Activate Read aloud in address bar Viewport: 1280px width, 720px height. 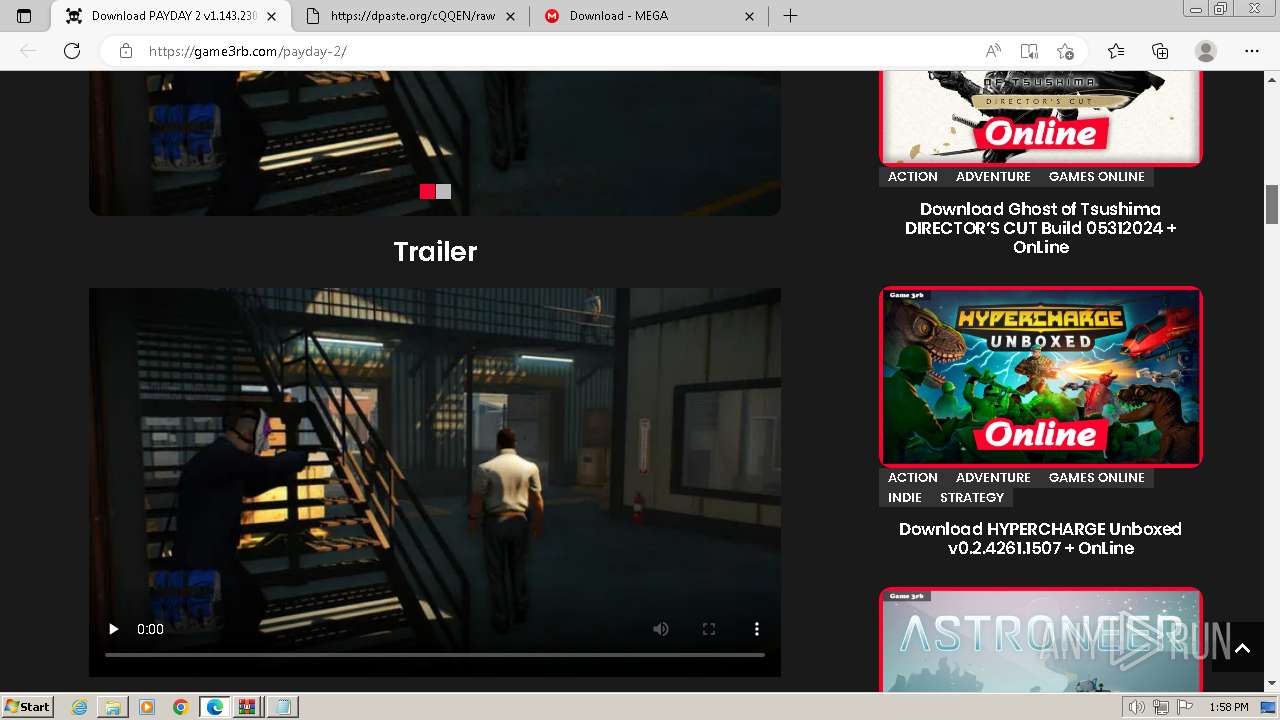(993, 51)
